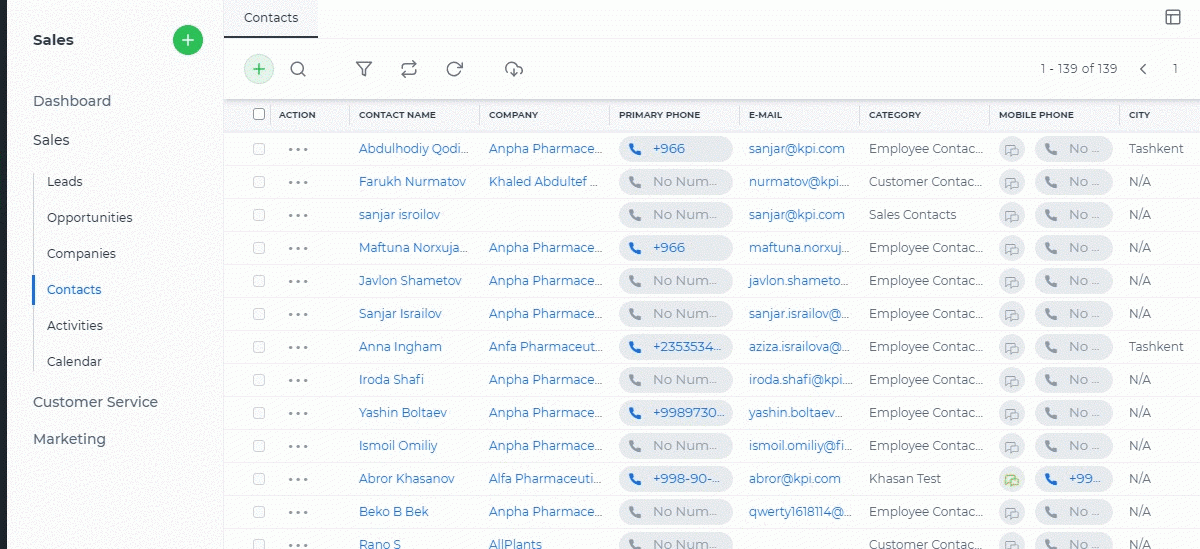The height and width of the screenshot is (549, 1200).
Task: Go to previous page with the left chevron
Action: click(x=1143, y=69)
